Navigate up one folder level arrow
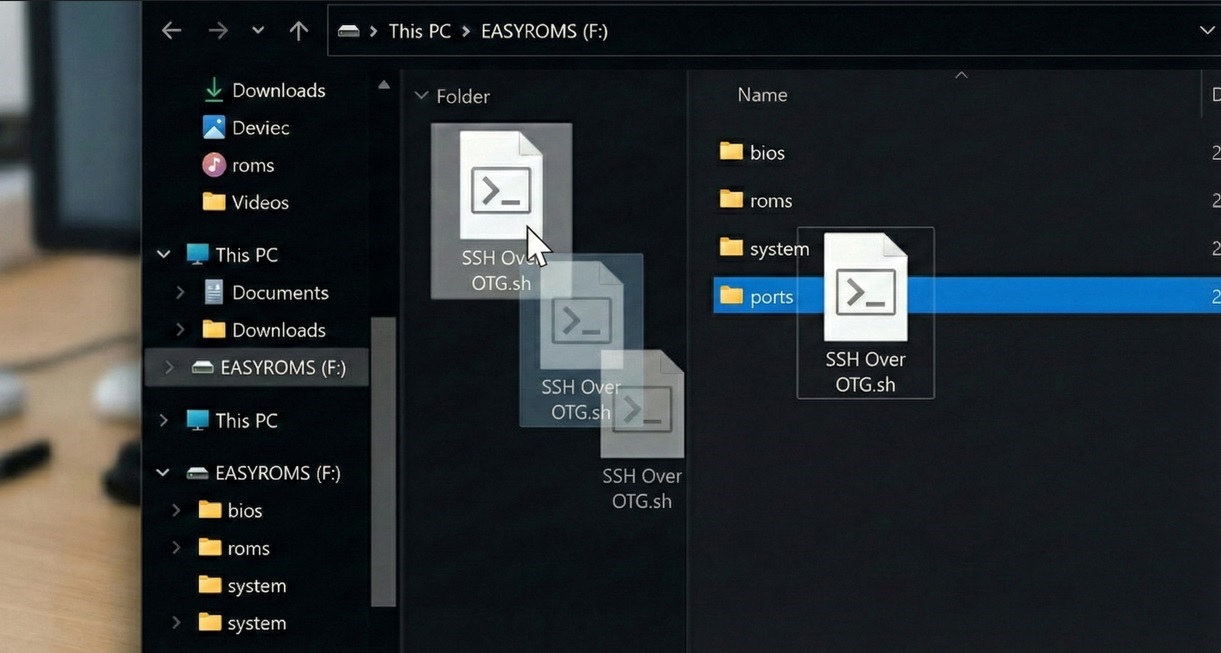 pos(298,31)
